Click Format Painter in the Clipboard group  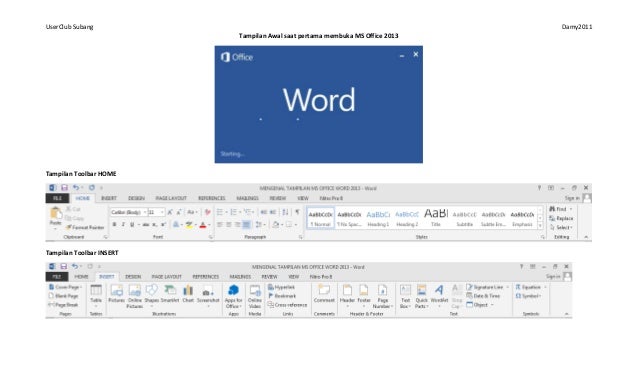85,227
